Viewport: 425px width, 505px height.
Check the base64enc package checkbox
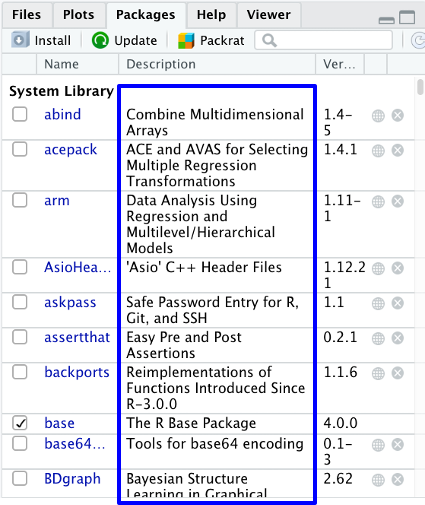click(20, 444)
